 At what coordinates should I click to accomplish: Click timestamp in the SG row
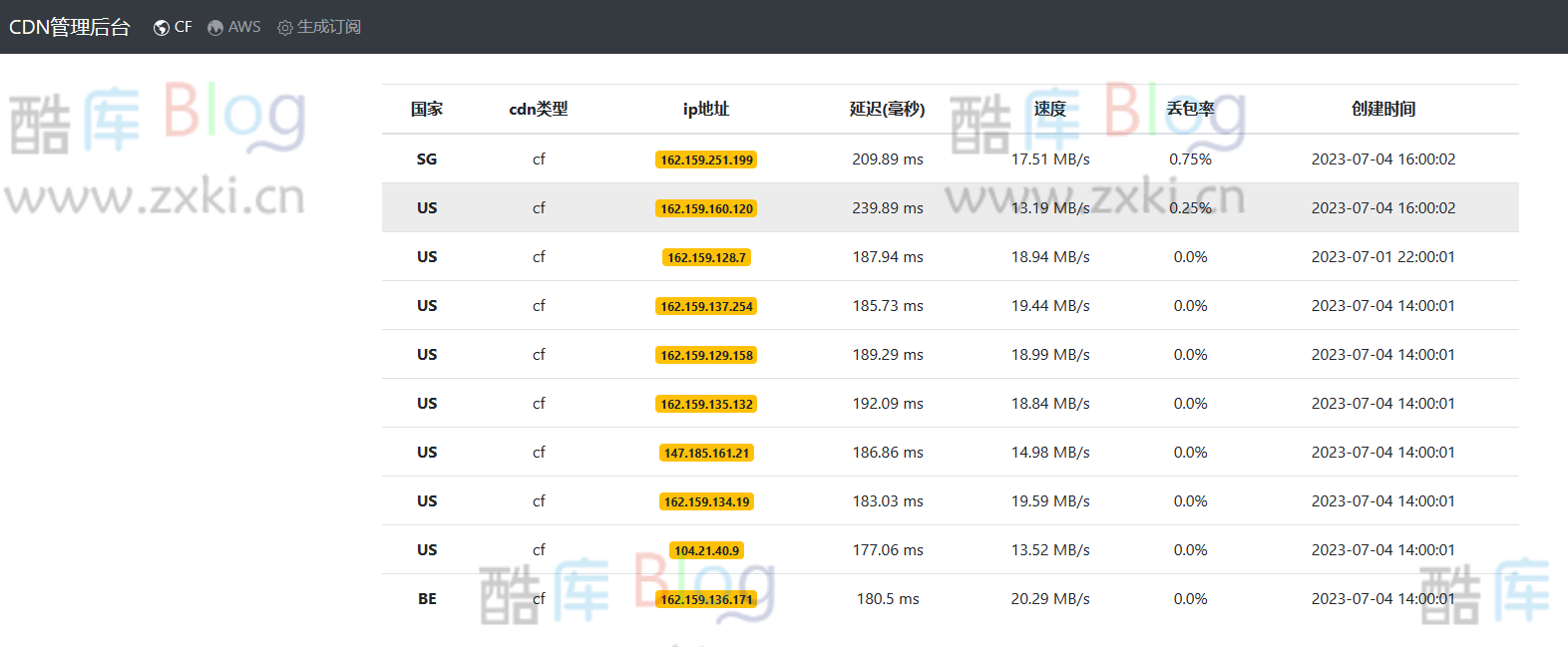1383,160
